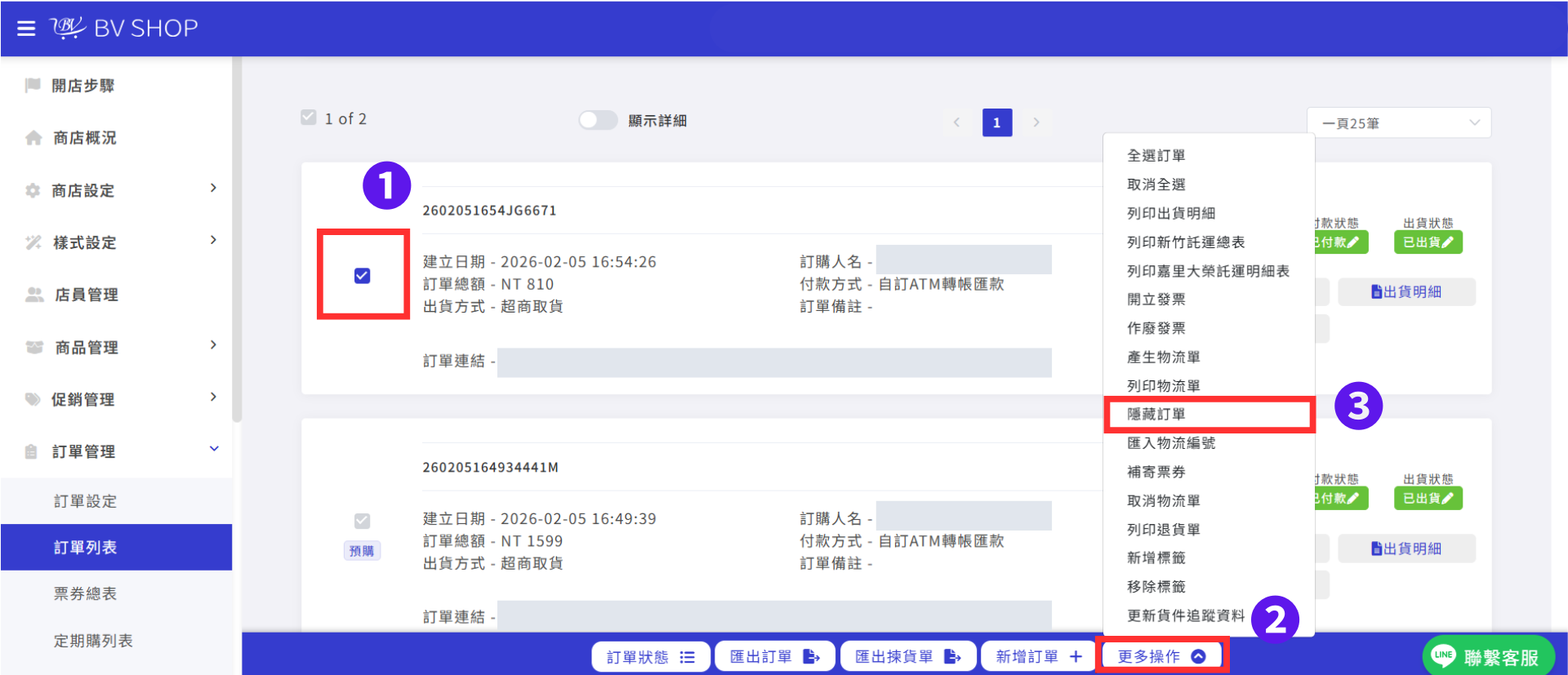Viewport: 1568px width, 675px height.
Task: Expand the 商品管理 submenu chevron
Action: point(213,345)
